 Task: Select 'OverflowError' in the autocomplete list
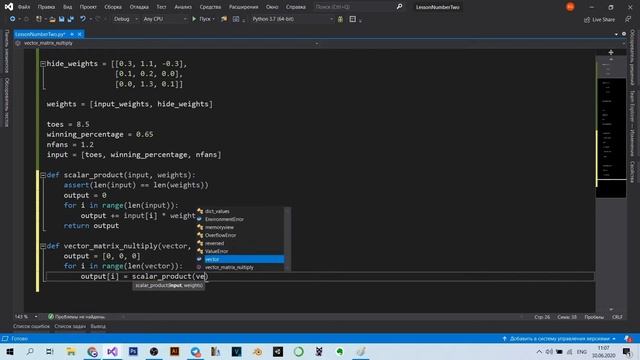[x=240, y=236]
